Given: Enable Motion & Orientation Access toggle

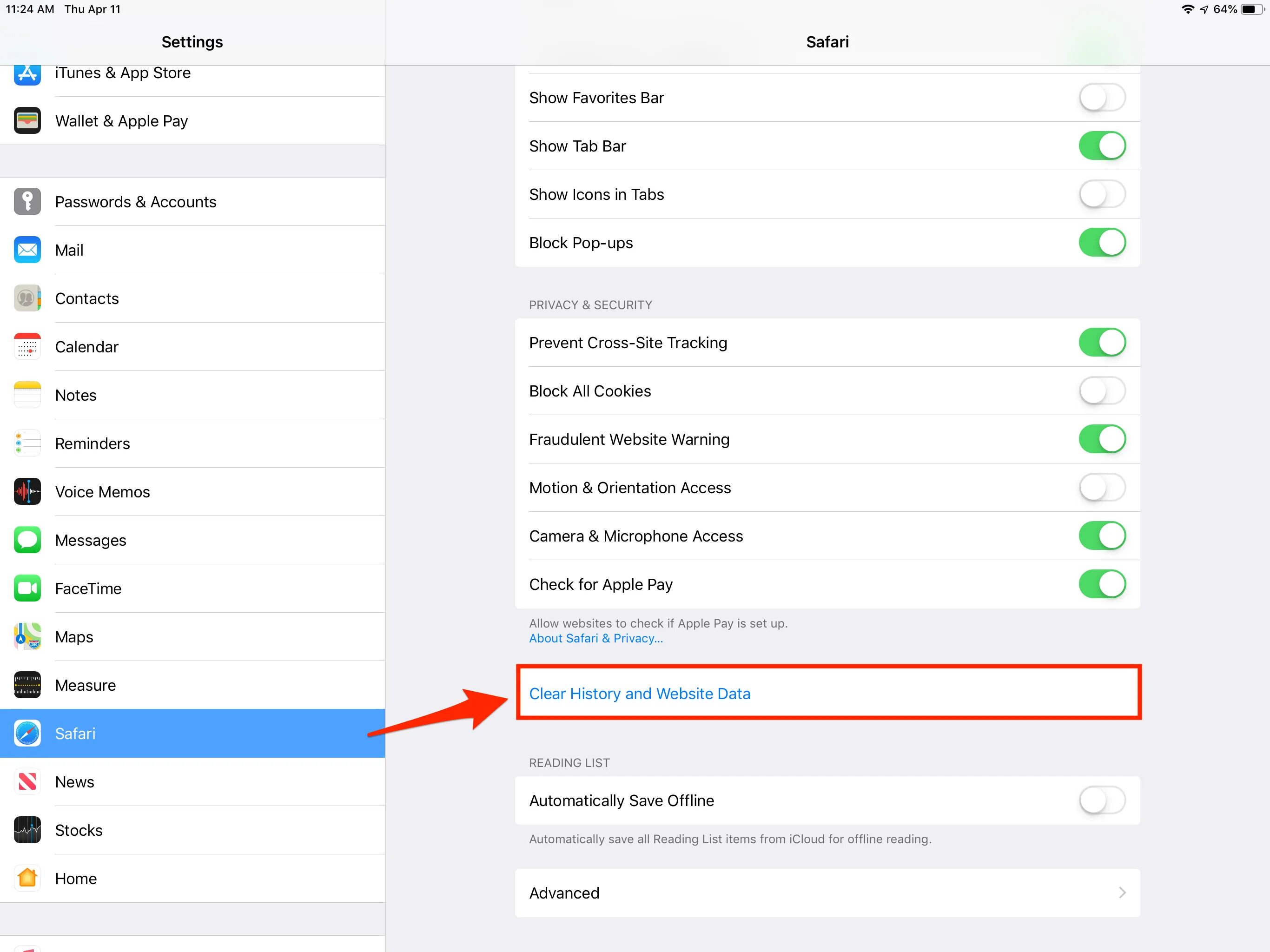Looking at the screenshot, I should click(1101, 488).
